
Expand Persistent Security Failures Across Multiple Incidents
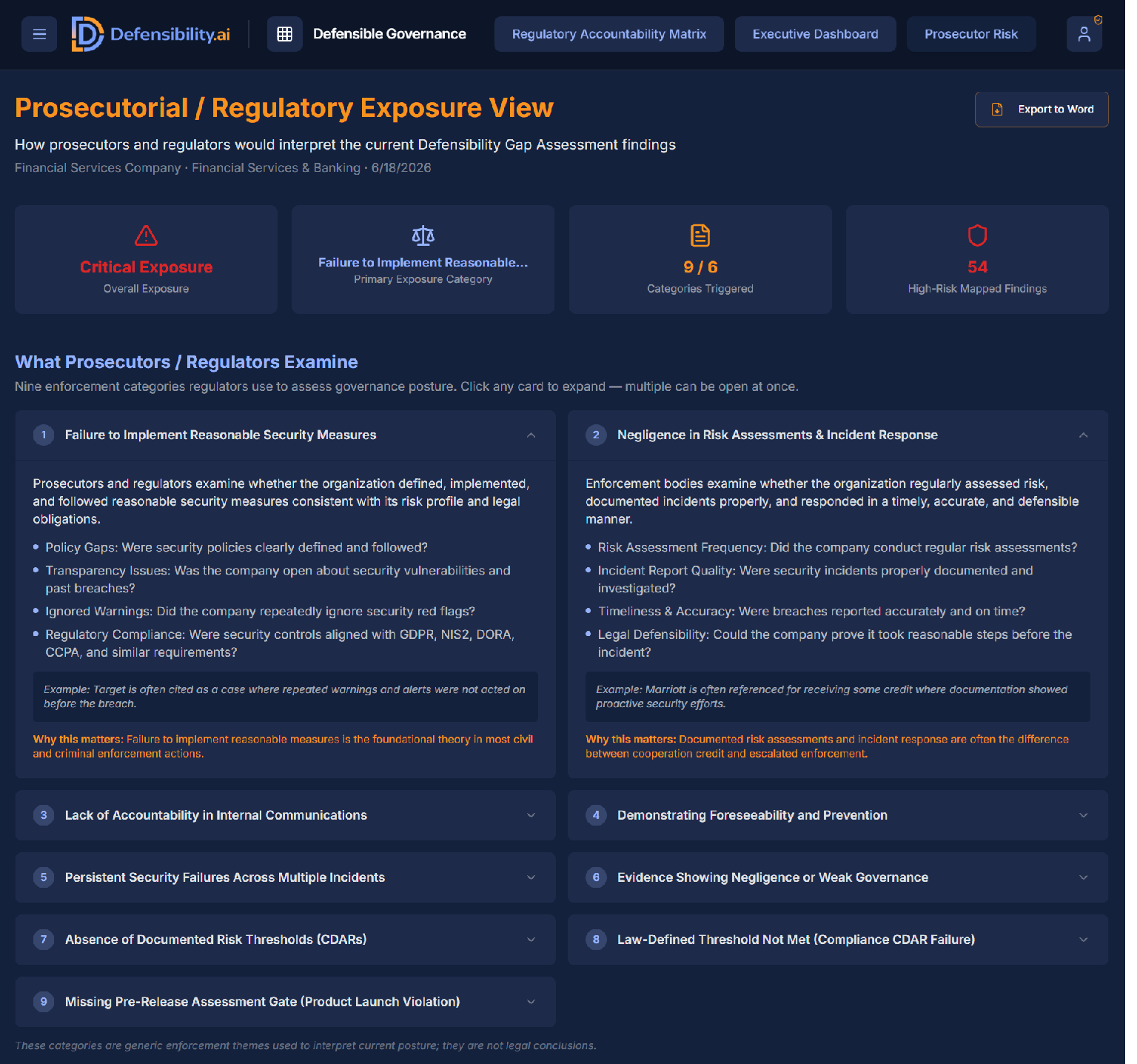(286, 877)
